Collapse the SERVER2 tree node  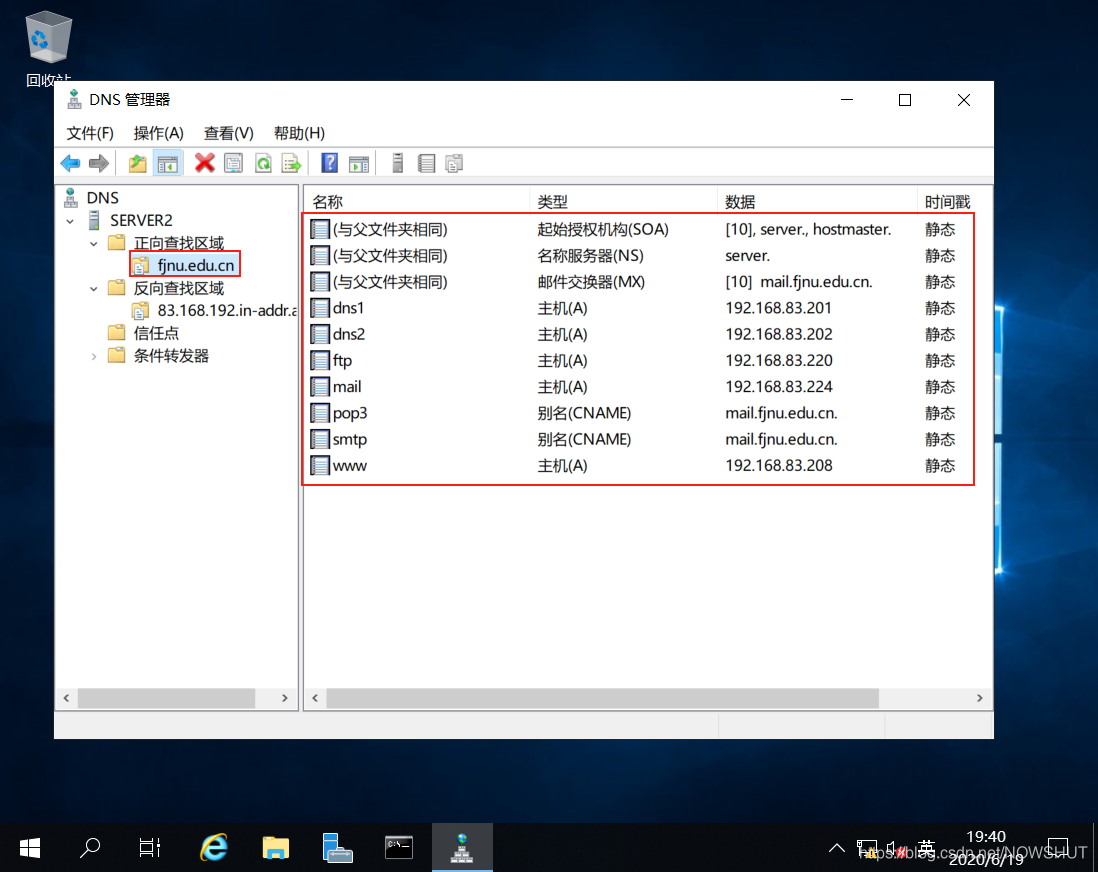click(x=70, y=220)
